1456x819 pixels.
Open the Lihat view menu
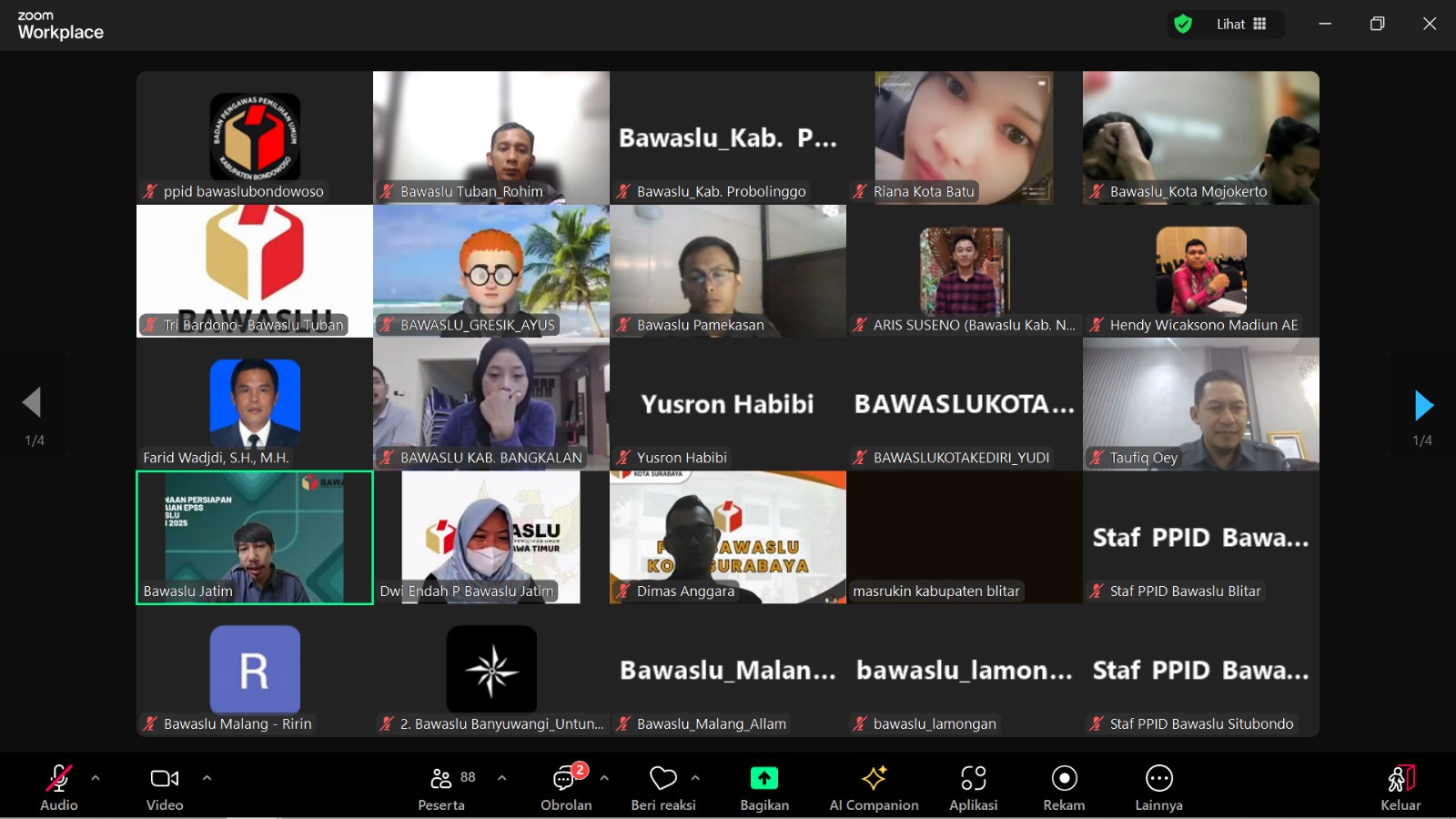tap(1241, 25)
